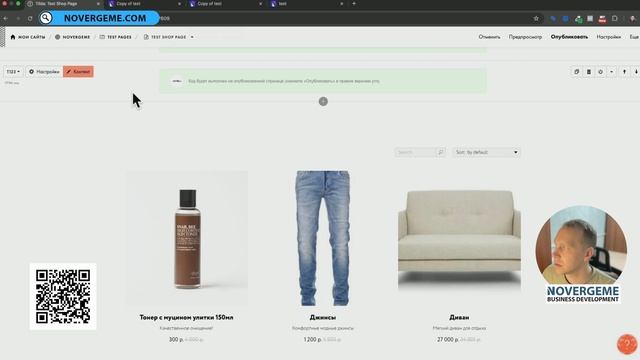Open the Sort: by default dropdown
The image size is (640, 360).
pos(486,152)
